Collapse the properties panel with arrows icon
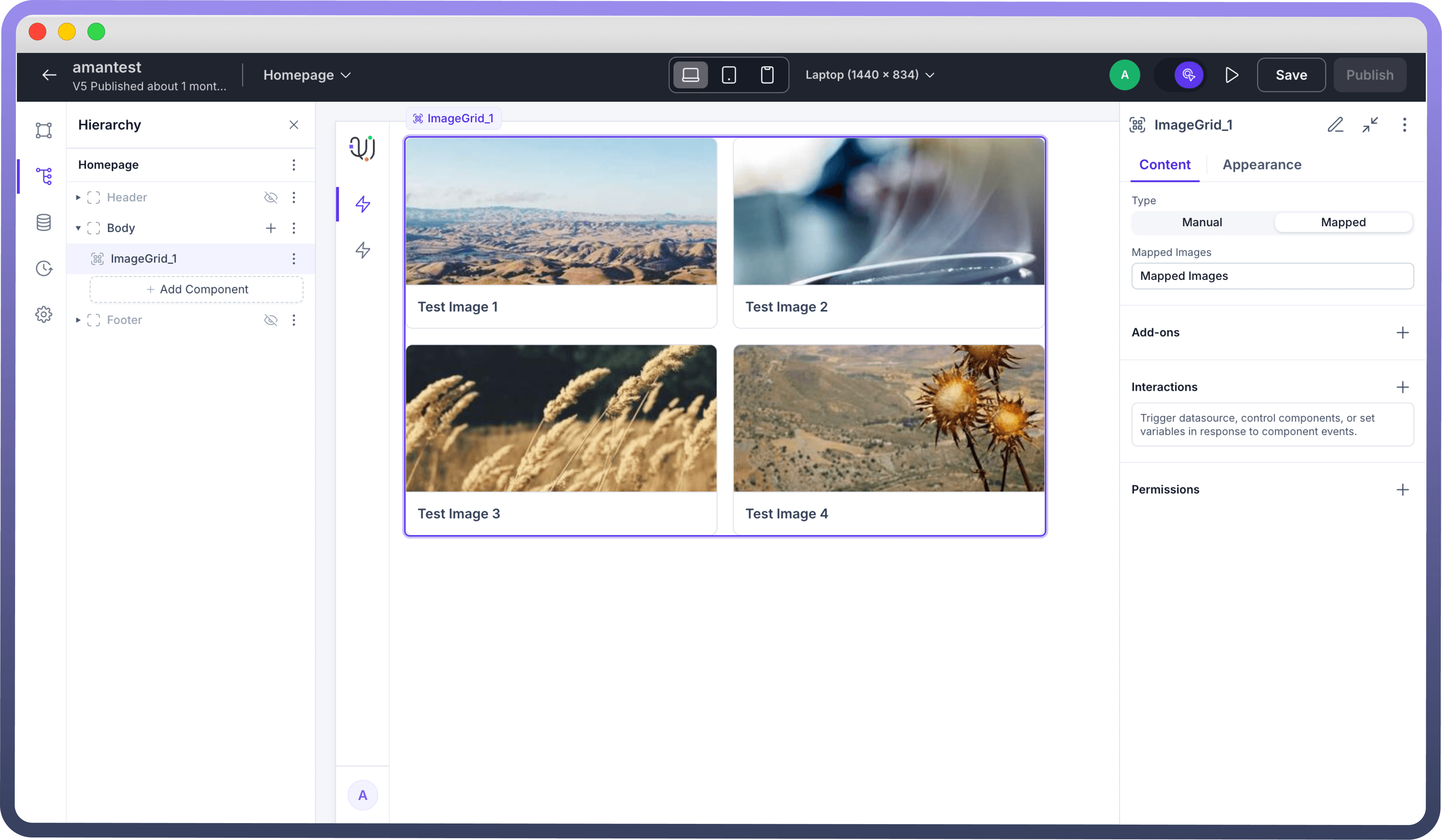Image resolution: width=1442 pixels, height=840 pixels. click(x=1370, y=125)
